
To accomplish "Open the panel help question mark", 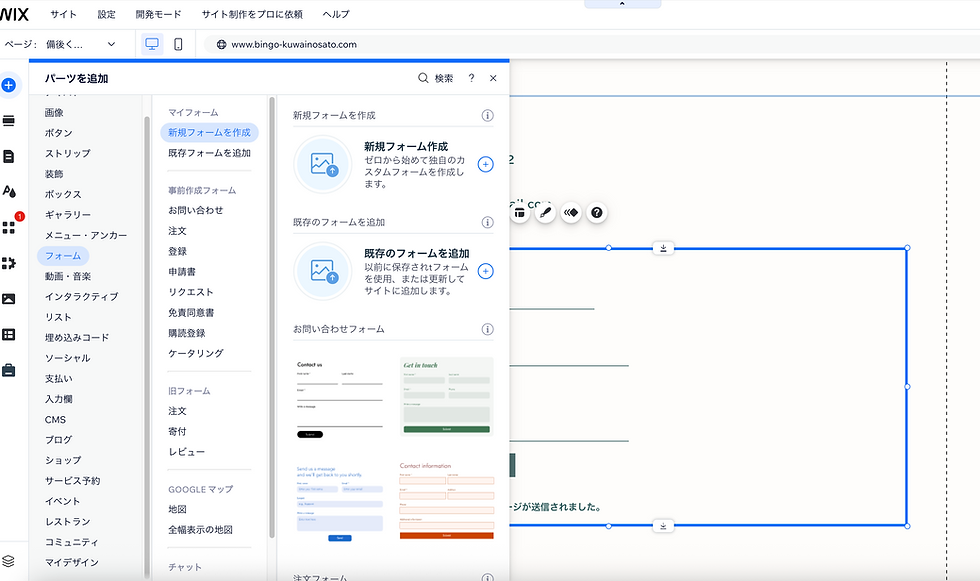I will [471, 78].
